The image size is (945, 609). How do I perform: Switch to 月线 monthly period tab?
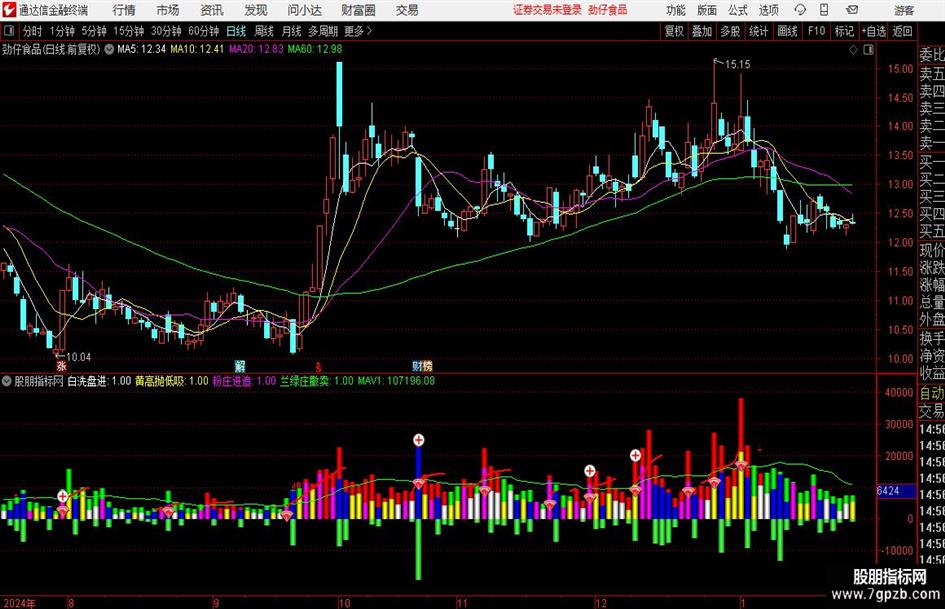291,31
